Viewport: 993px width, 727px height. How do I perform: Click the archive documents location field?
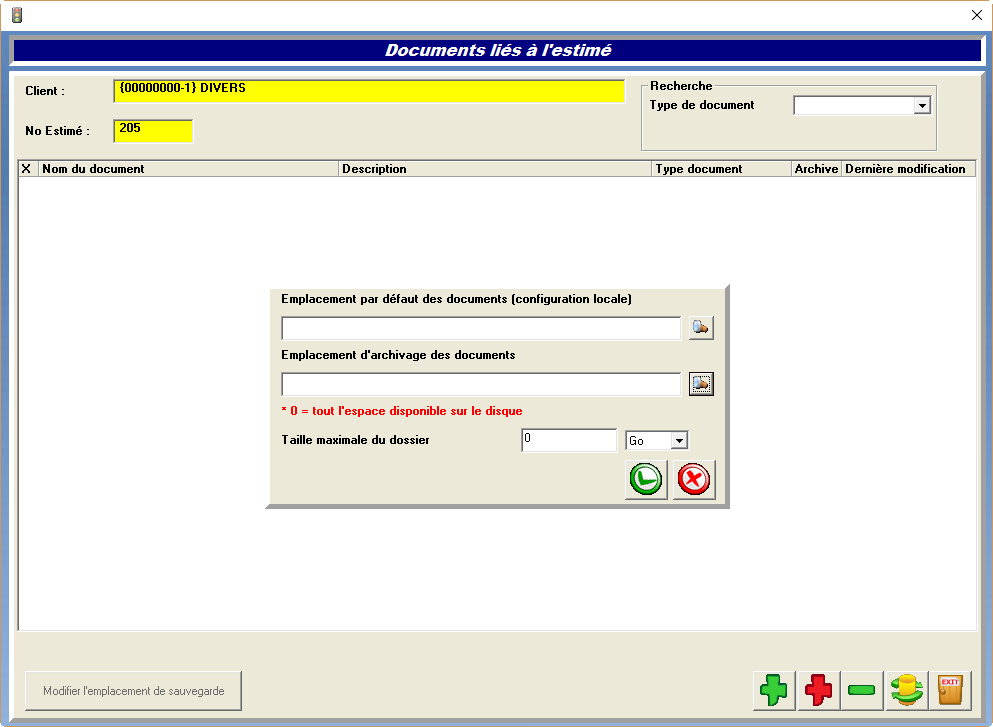point(481,384)
